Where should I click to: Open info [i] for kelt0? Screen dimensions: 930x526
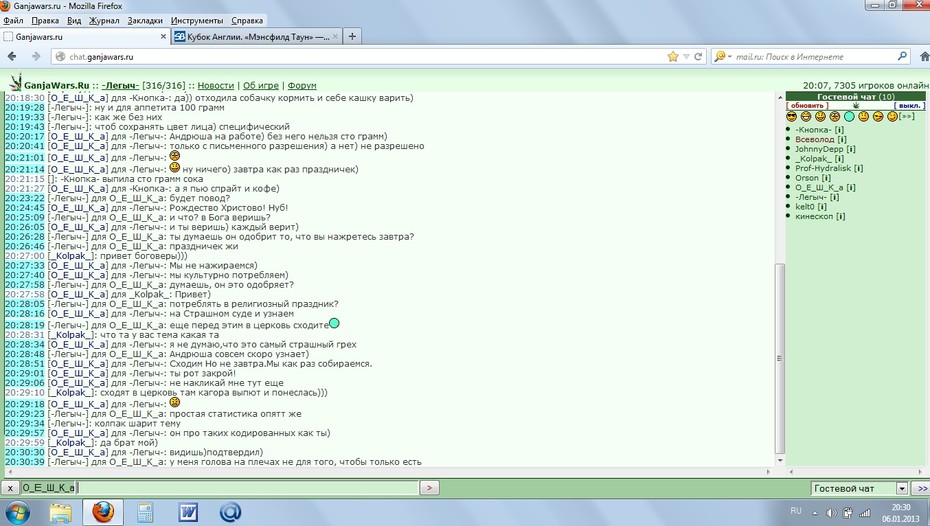[822, 206]
